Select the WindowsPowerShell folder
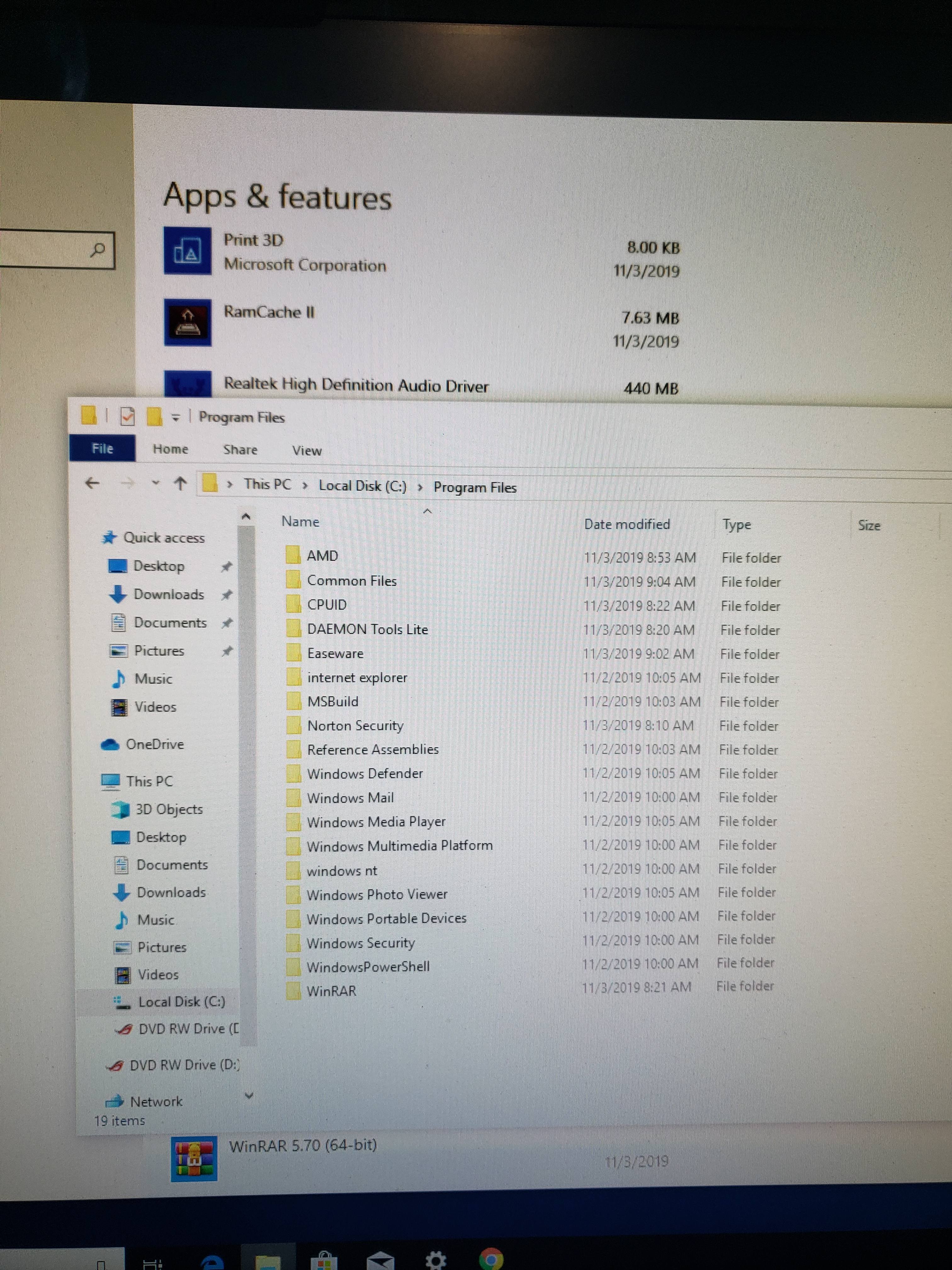 point(368,967)
